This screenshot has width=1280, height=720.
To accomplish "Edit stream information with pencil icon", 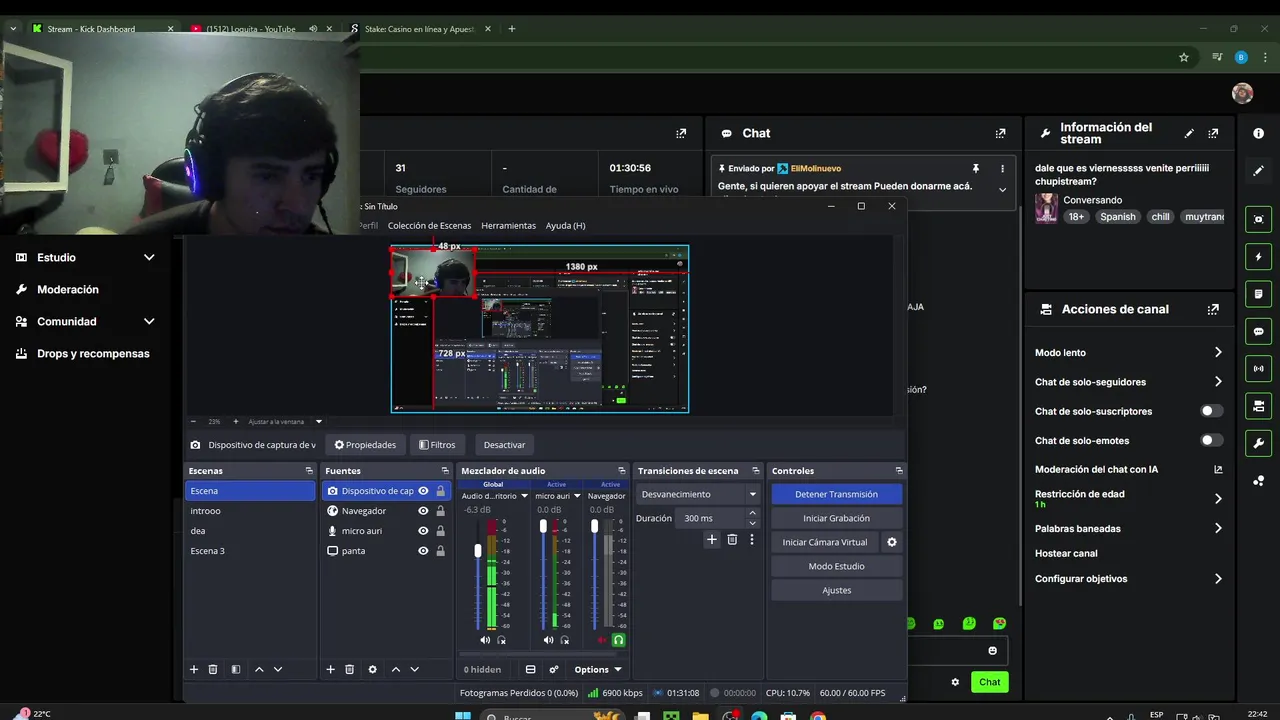I will tap(1189, 133).
